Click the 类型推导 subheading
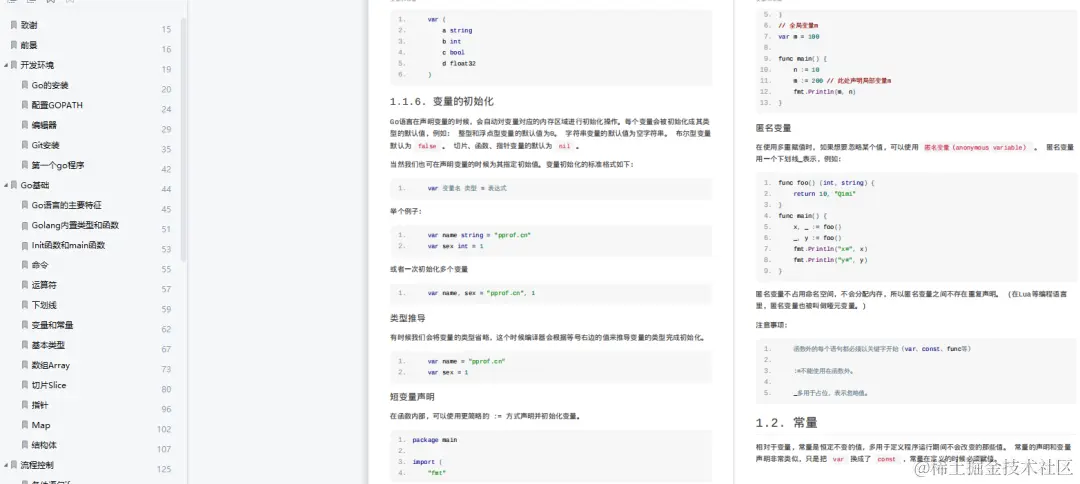This screenshot has width=1080, height=484. (x=408, y=318)
